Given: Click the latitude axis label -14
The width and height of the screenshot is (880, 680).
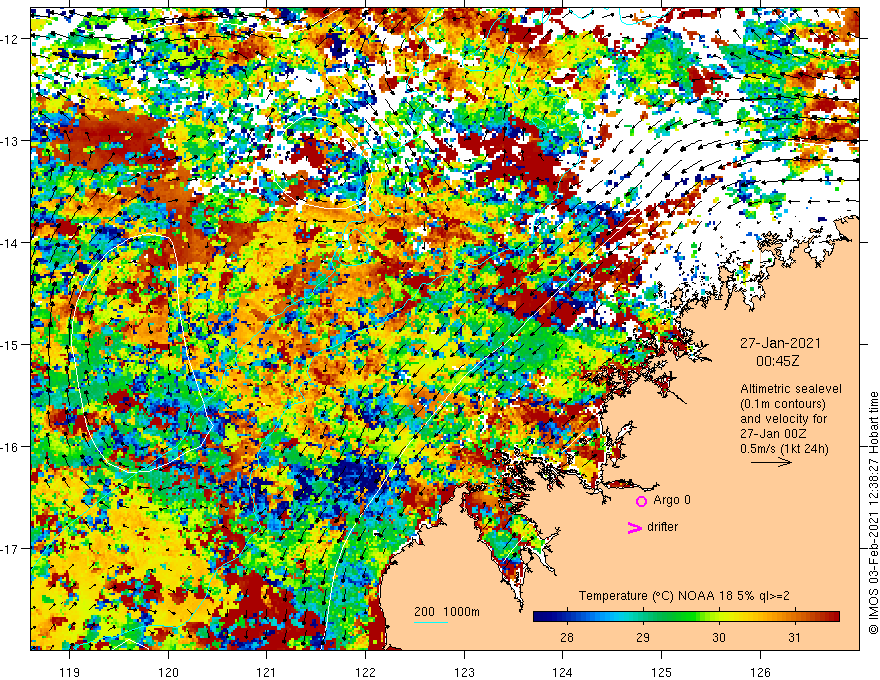Looking at the screenshot, I should (x=10, y=243).
